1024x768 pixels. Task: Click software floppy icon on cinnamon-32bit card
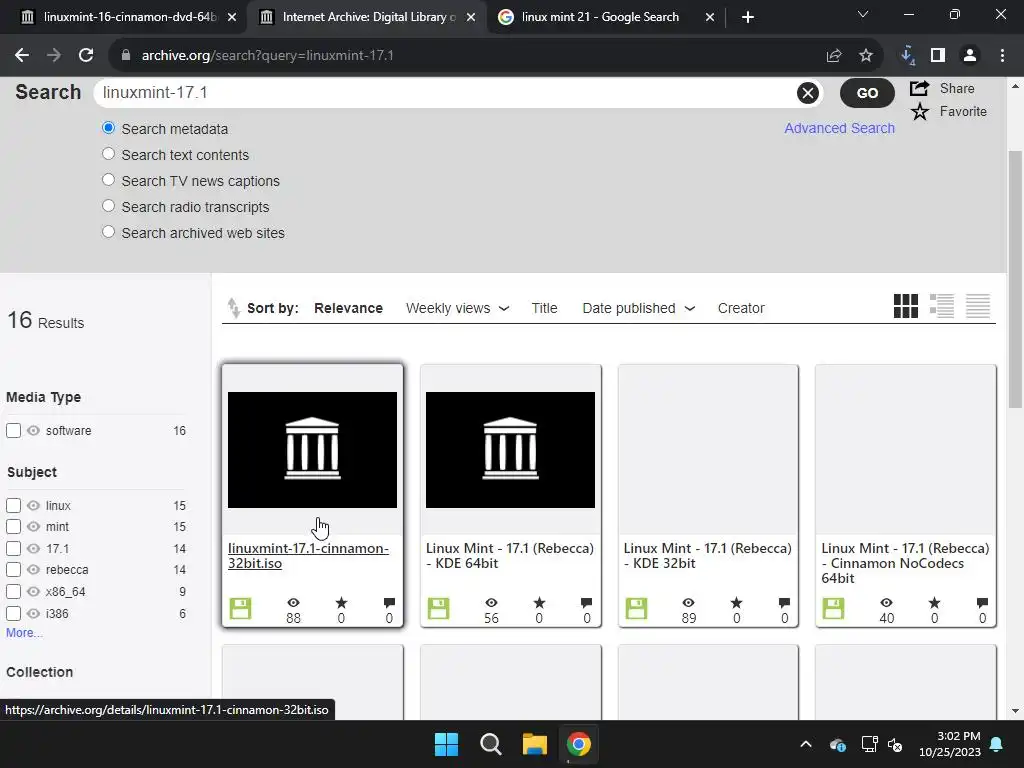pyautogui.click(x=240, y=609)
